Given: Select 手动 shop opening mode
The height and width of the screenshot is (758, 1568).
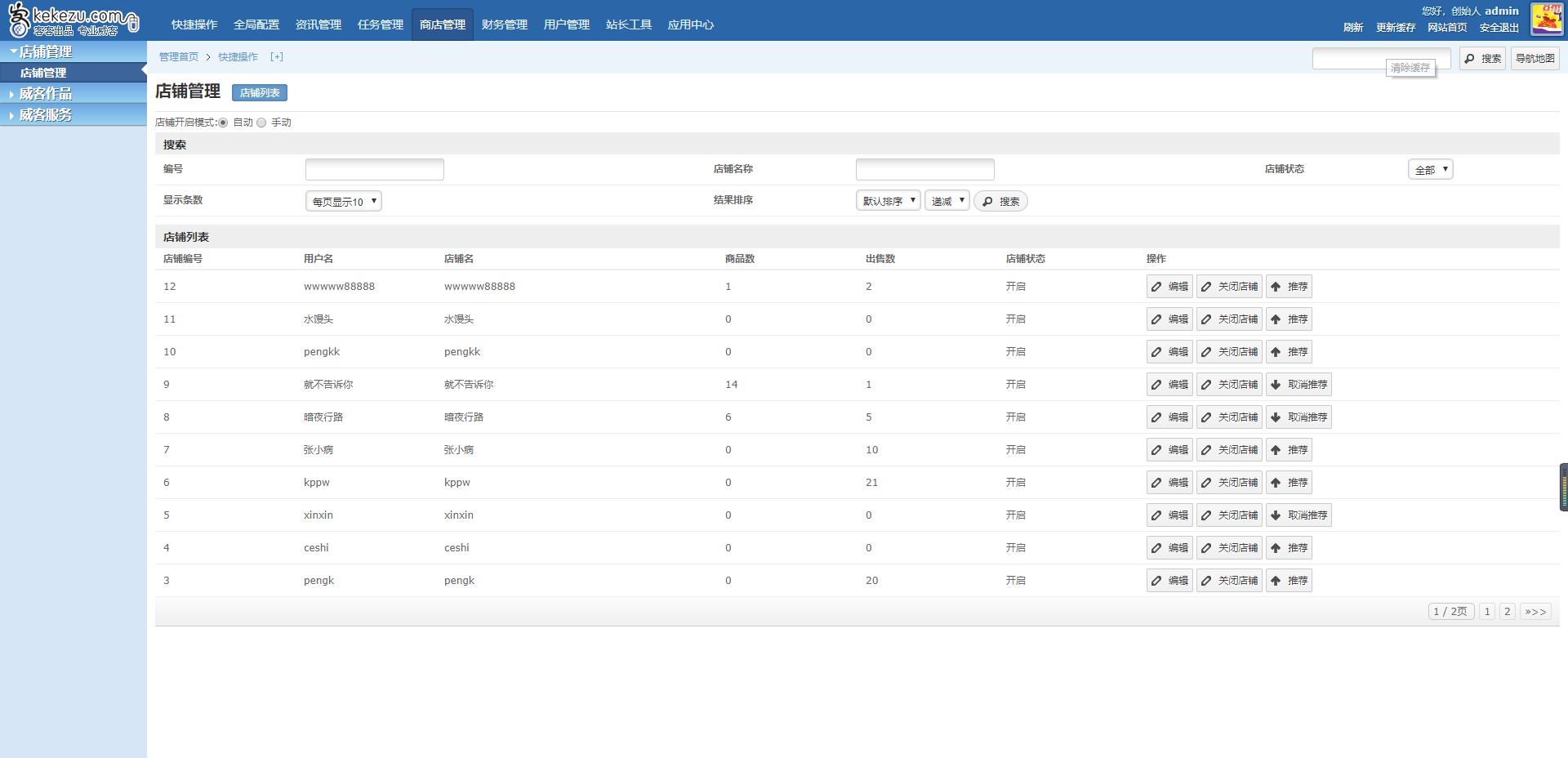Looking at the screenshot, I should (261, 123).
